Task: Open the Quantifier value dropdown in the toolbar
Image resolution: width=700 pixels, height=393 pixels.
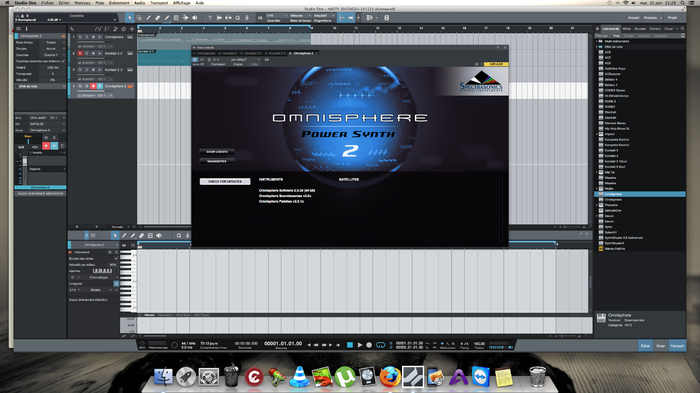Action: point(276,16)
